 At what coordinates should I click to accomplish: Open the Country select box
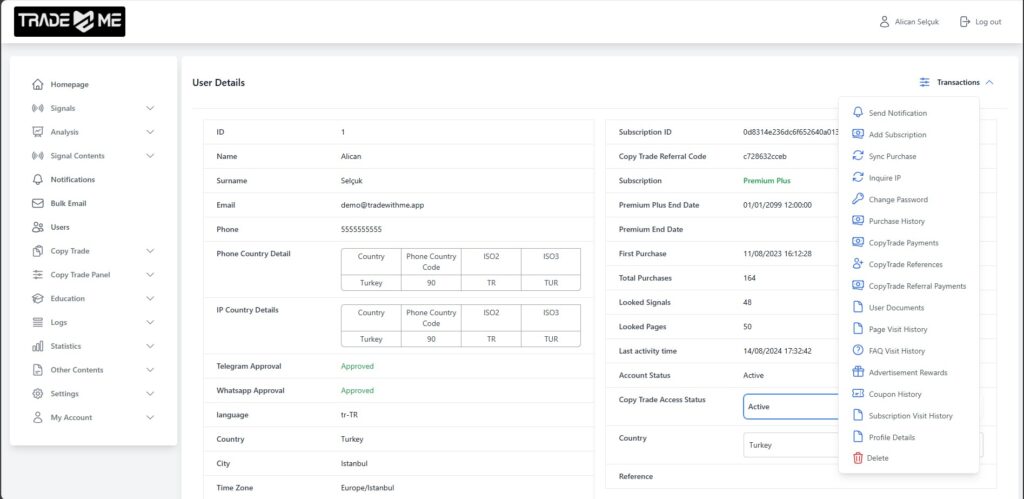click(790, 445)
